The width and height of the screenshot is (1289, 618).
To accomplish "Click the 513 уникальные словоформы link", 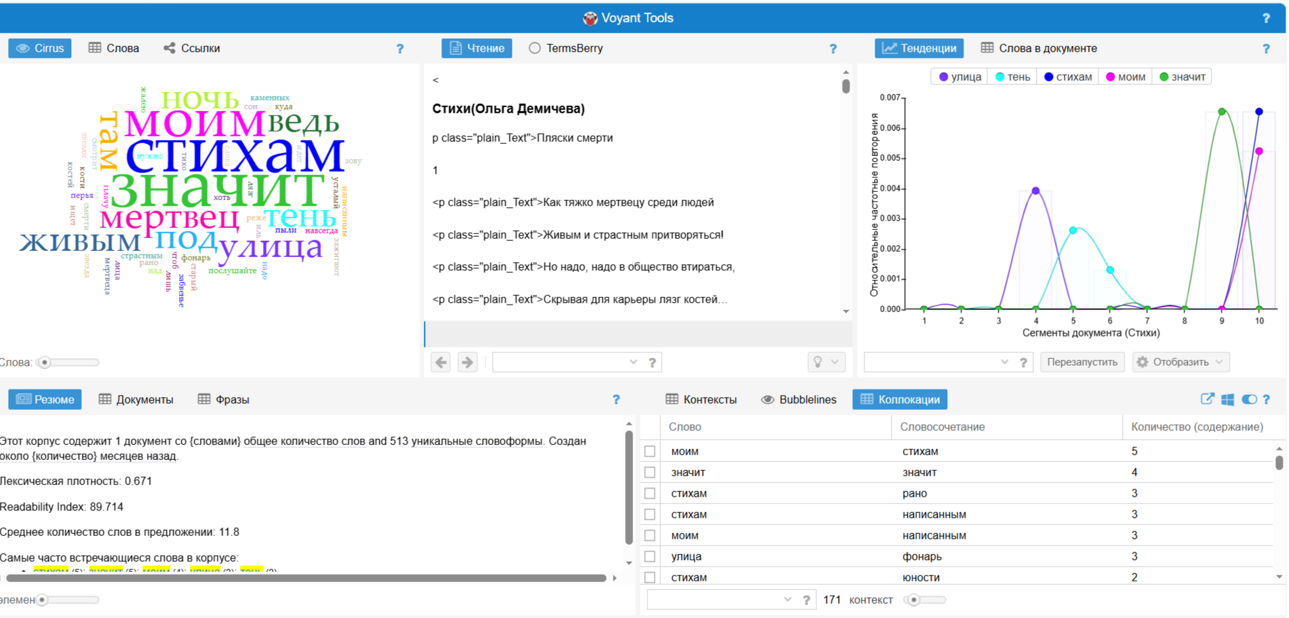I will click(x=471, y=440).
